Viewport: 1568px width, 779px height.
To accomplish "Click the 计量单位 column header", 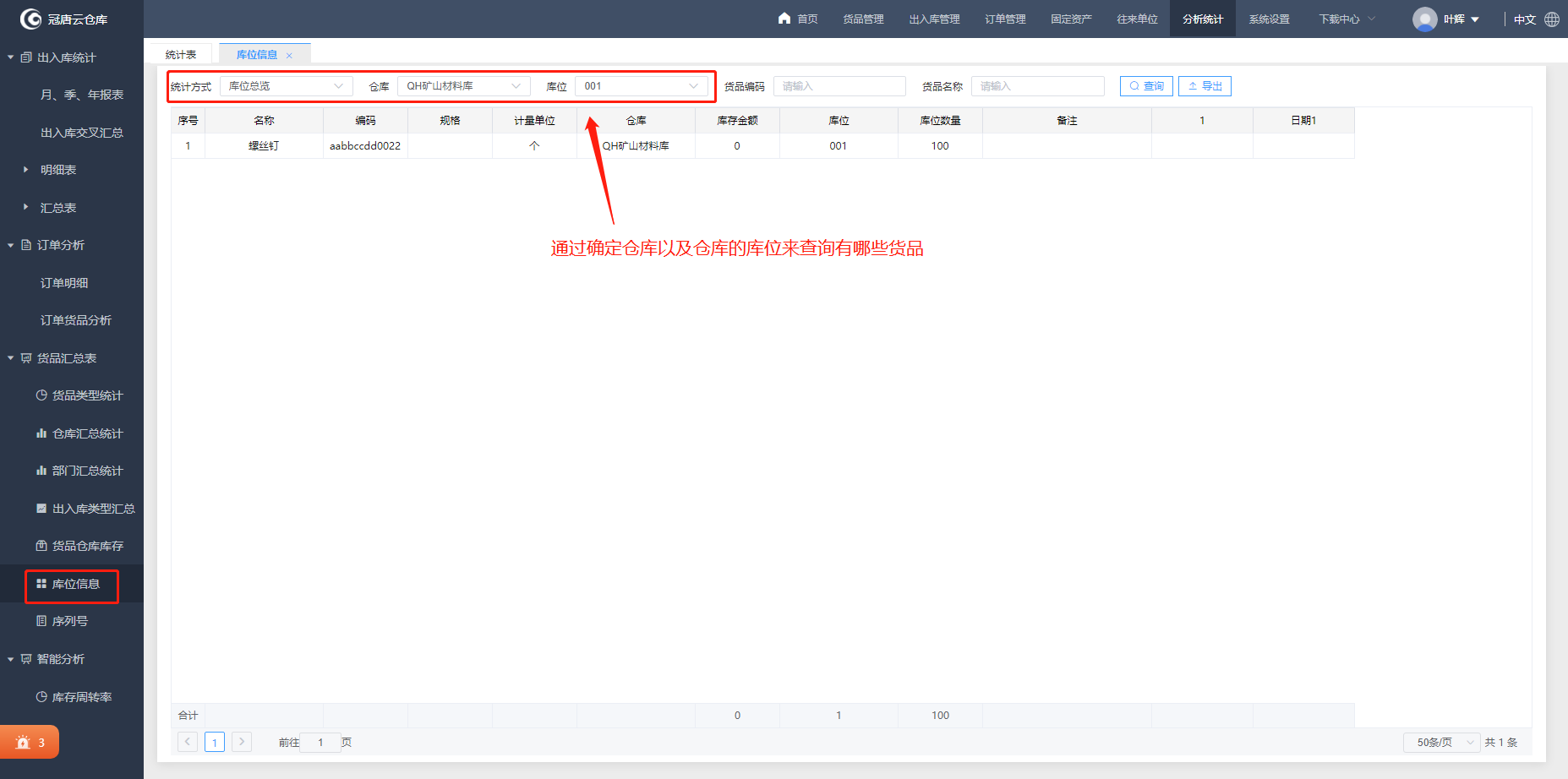I will coord(534,121).
